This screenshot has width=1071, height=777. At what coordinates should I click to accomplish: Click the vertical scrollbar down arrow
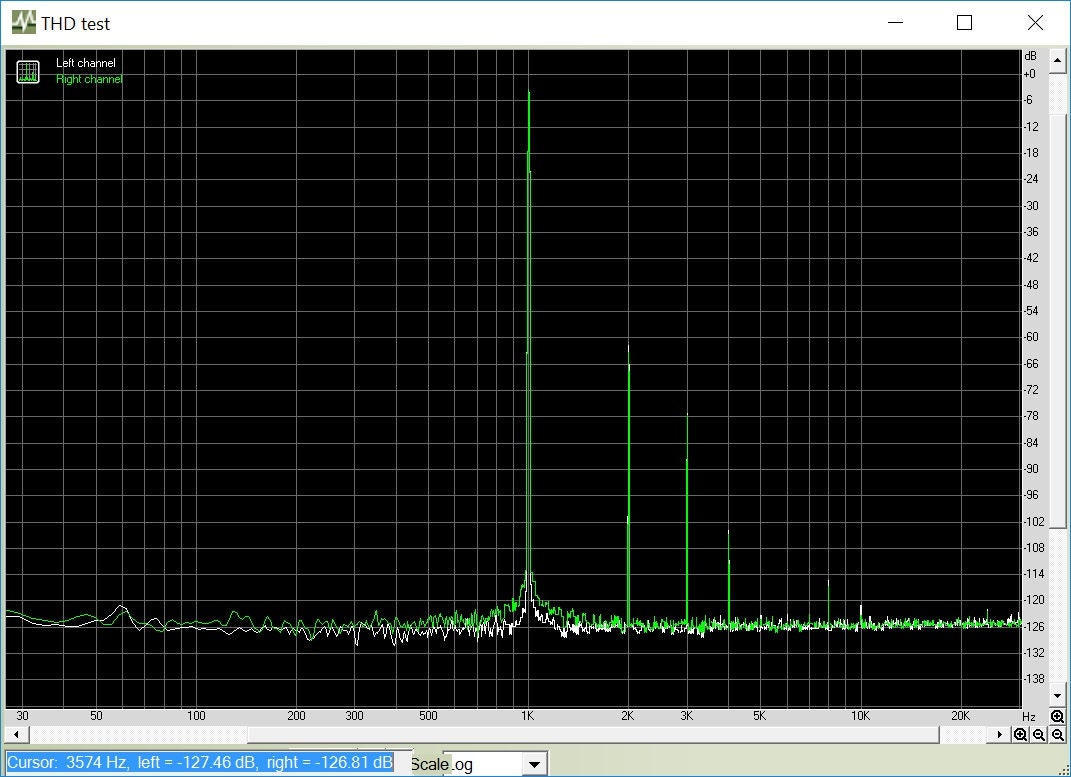click(1057, 696)
